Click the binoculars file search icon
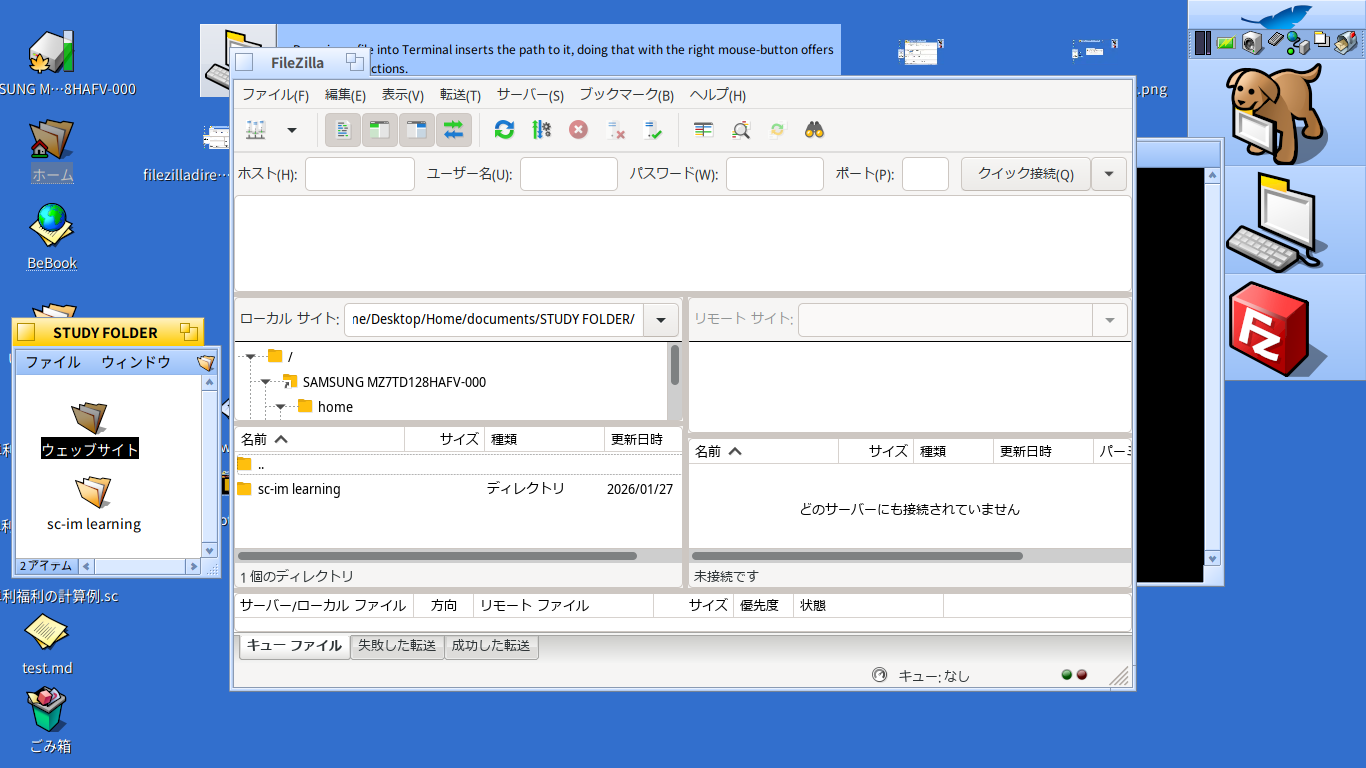The width and height of the screenshot is (1366, 768). [814, 130]
